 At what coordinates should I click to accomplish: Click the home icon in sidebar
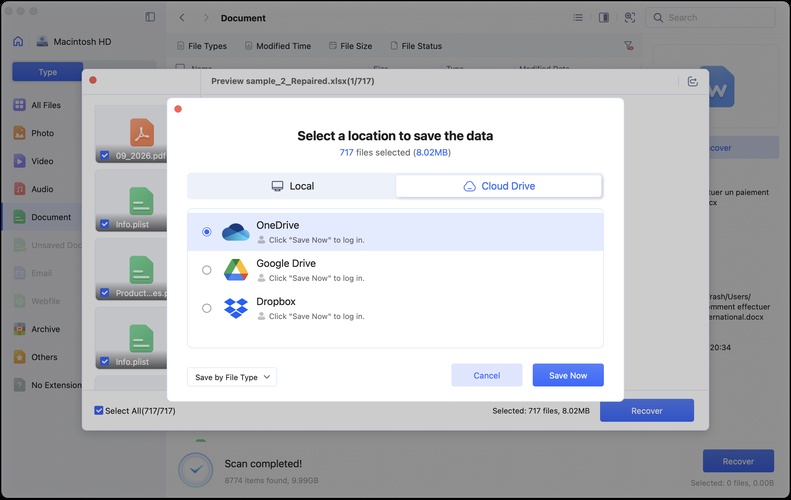18,41
